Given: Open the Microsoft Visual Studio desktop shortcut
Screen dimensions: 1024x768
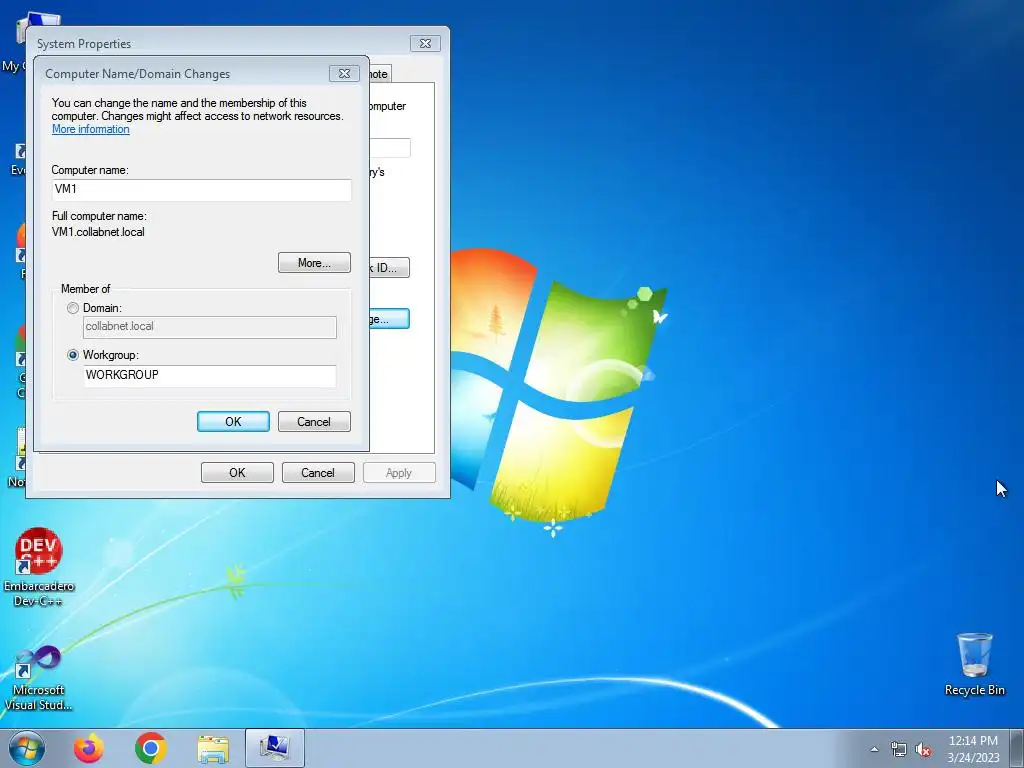Looking at the screenshot, I should click(39, 679).
